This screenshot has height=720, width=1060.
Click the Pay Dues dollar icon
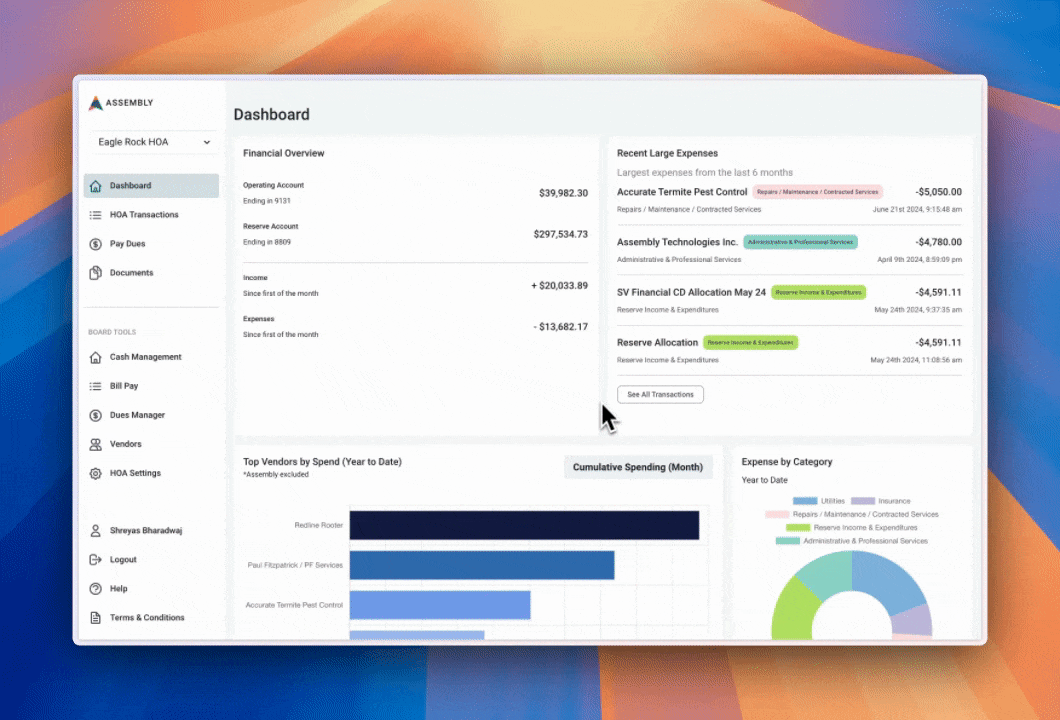click(x=96, y=244)
